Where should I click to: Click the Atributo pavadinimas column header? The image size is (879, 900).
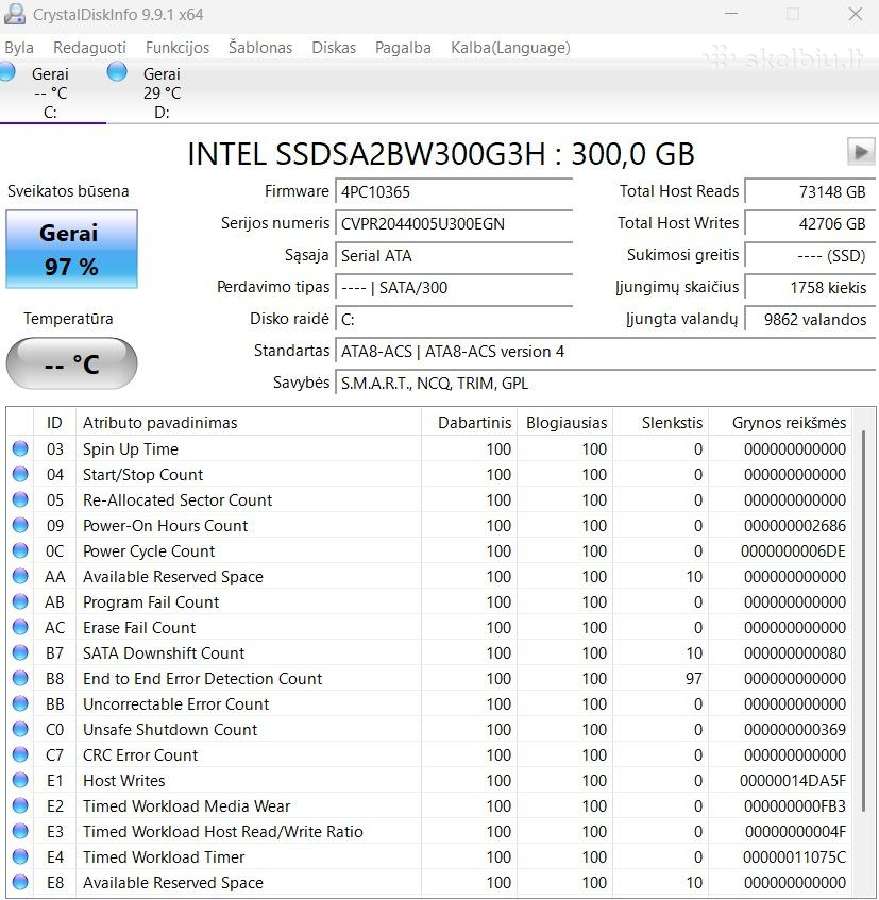coord(249,422)
